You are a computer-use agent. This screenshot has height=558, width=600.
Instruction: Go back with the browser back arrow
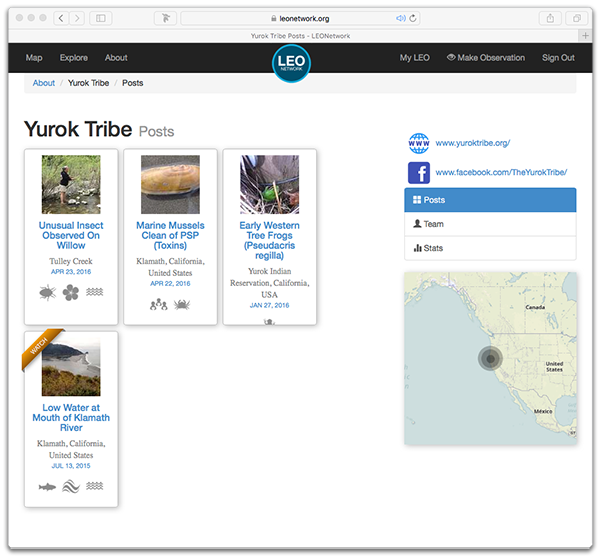(x=61, y=18)
